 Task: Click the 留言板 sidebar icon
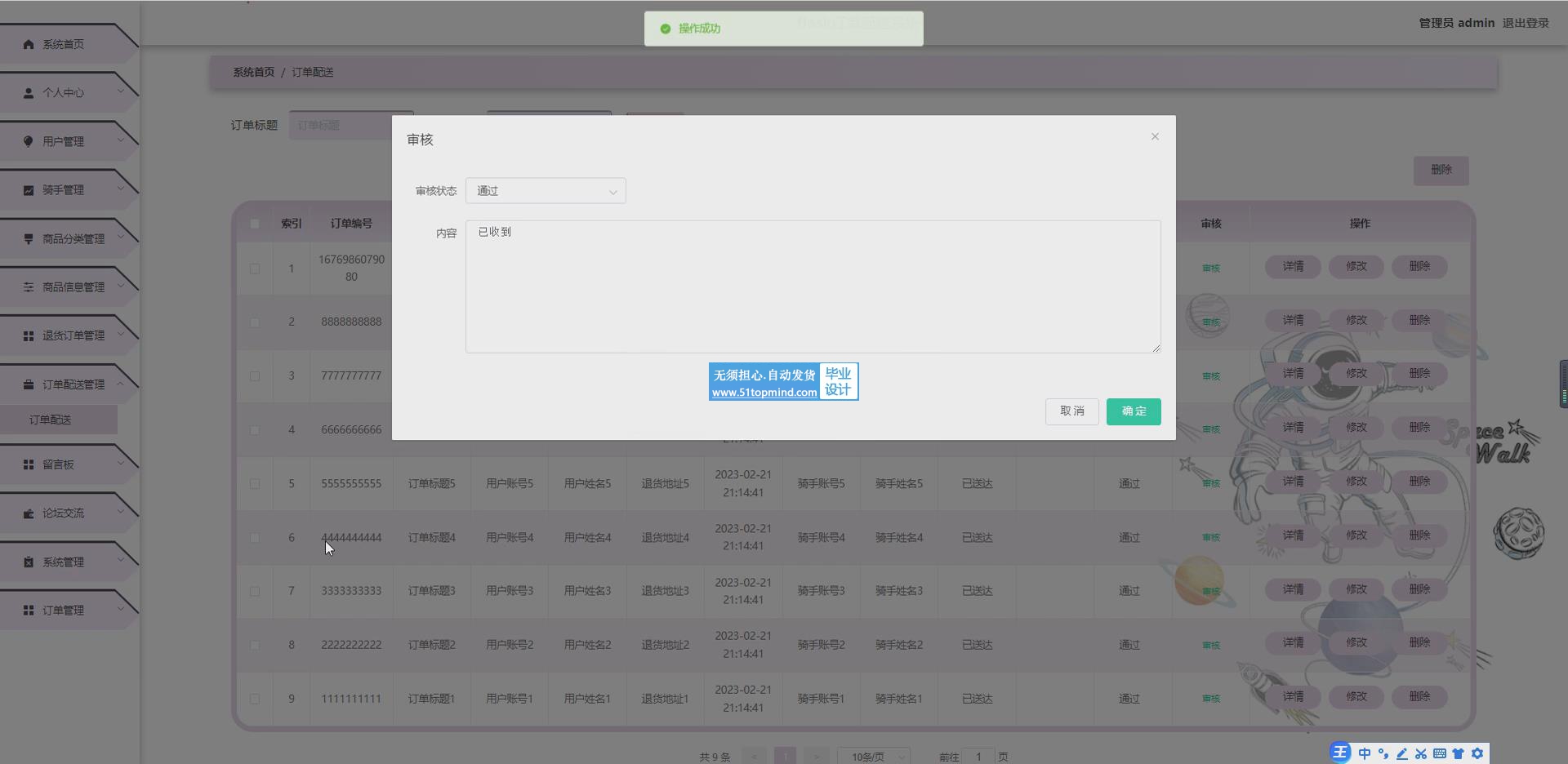coord(29,464)
